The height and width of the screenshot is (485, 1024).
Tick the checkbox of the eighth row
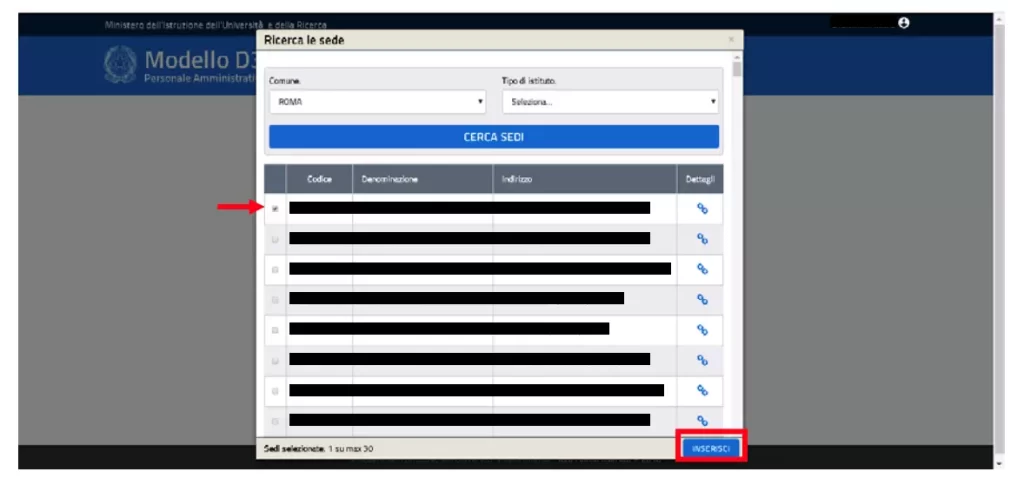(275, 420)
